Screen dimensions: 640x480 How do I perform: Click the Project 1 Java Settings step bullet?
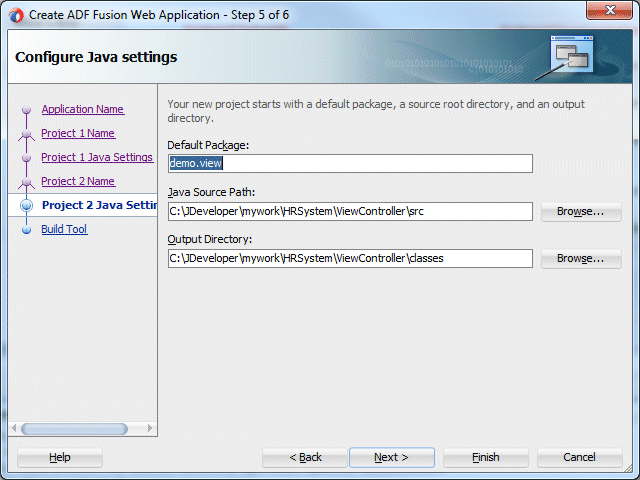tap(27, 158)
